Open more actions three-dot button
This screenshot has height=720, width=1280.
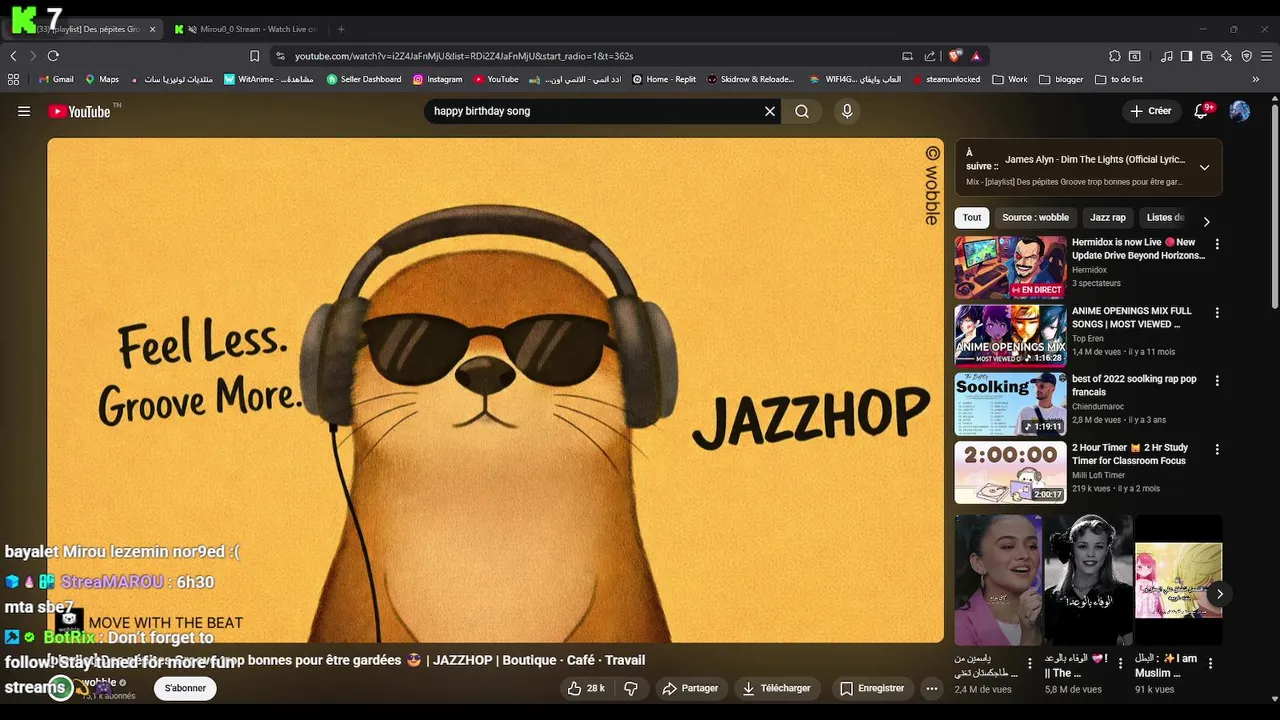point(932,688)
